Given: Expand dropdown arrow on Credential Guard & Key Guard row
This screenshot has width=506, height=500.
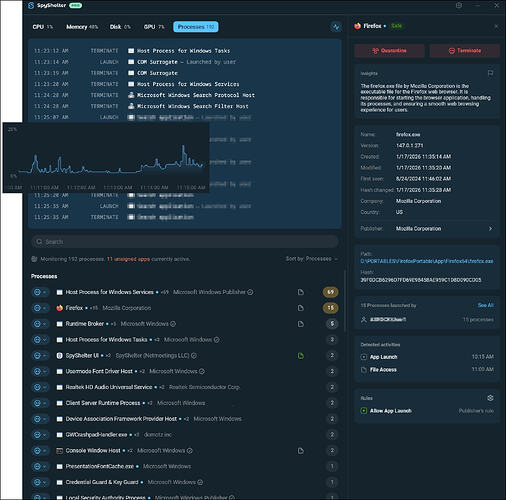Looking at the screenshot, I should click(x=45, y=482).
